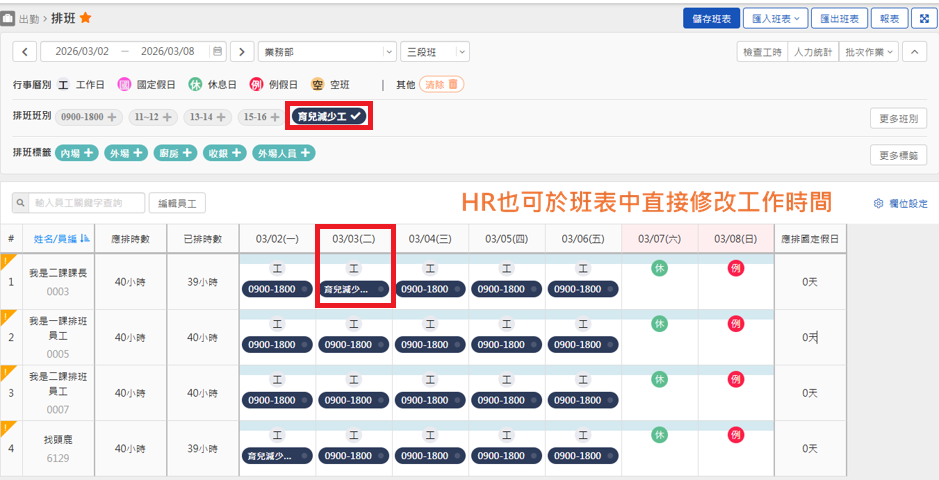Toggle the selected 育兒減少工 shift type
Screen dimensions: 939x480
(x=330, y=117)
